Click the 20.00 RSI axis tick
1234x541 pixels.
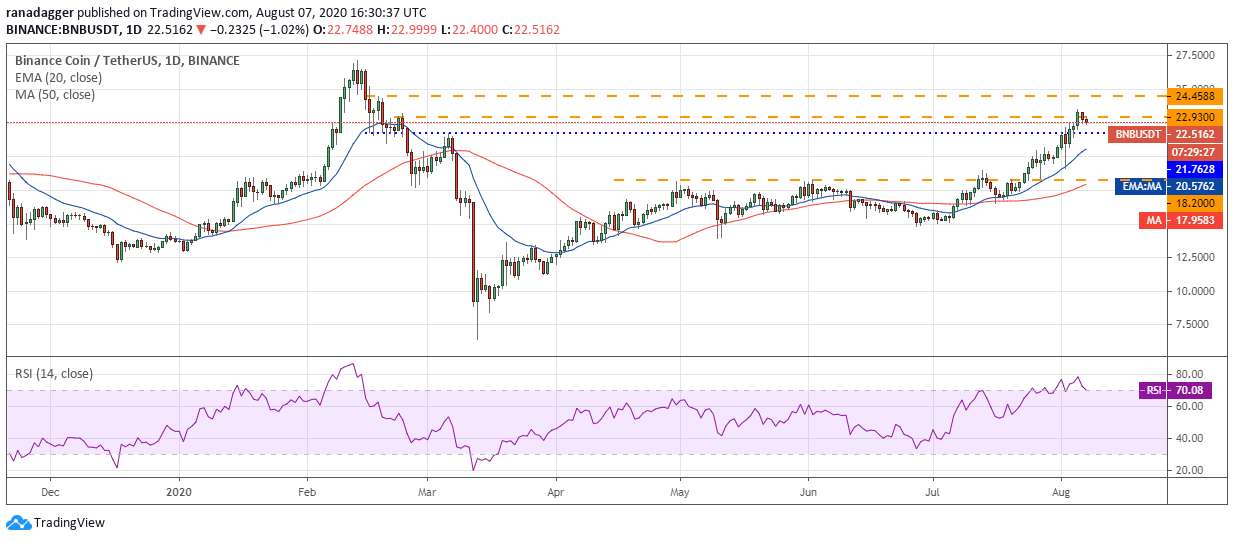click(1189, 470)
